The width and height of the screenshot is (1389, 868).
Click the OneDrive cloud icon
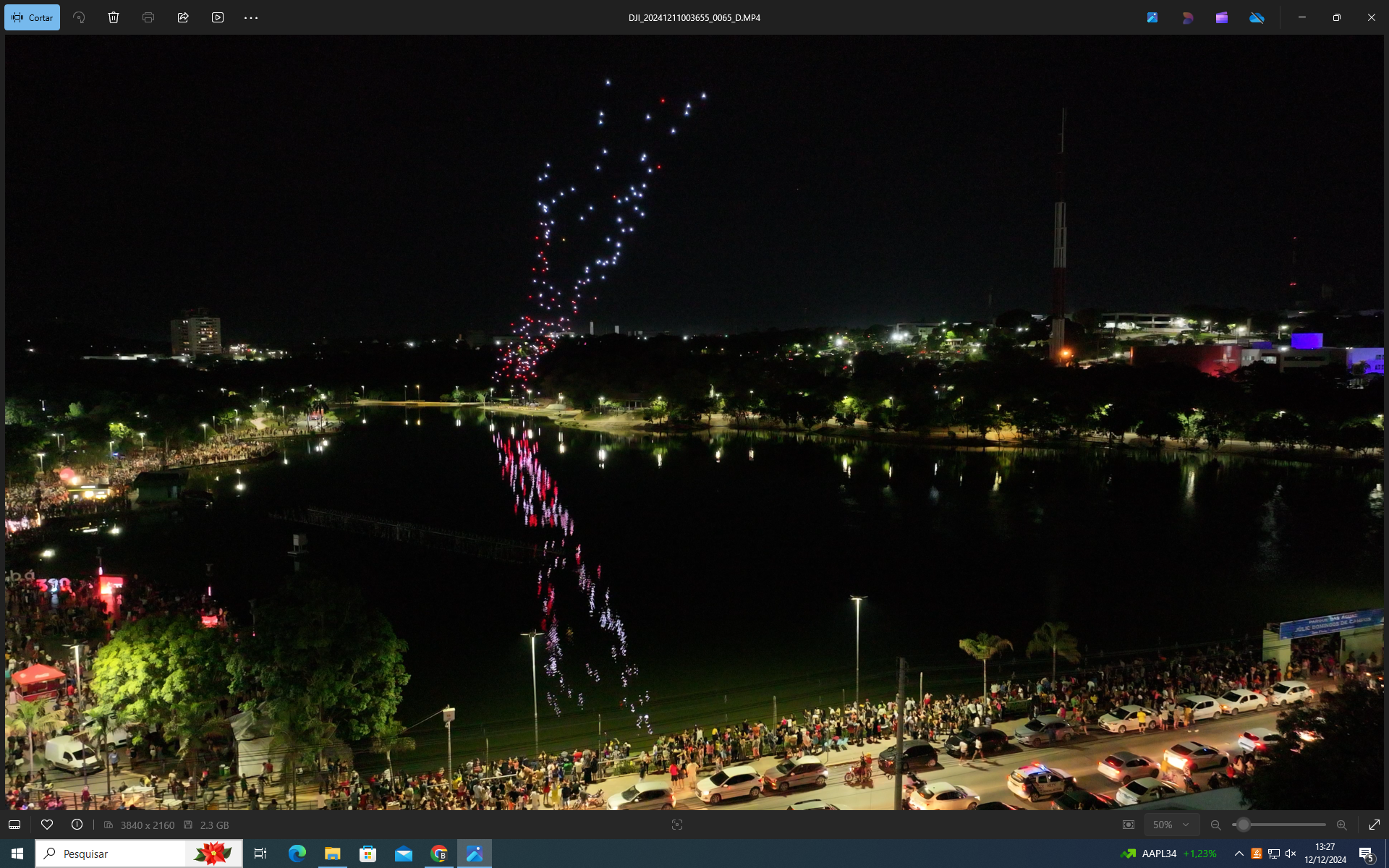[1257, 17]
